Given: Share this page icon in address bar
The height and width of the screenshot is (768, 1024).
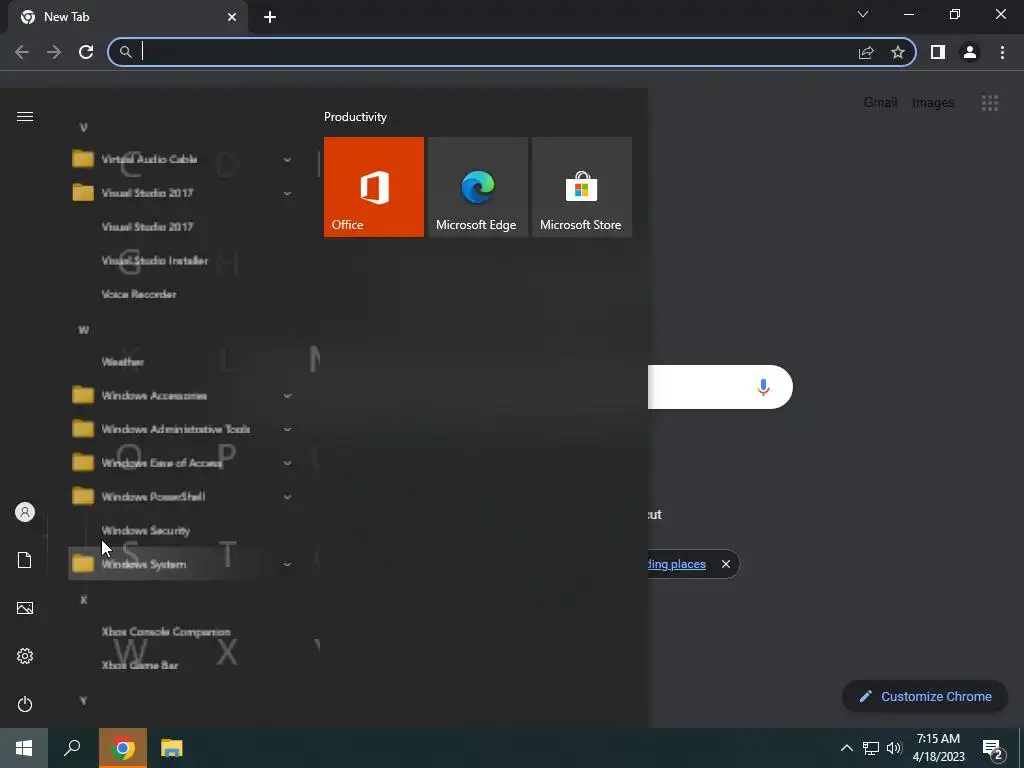Looking at the screenshot, I should [x=866, y=52].
